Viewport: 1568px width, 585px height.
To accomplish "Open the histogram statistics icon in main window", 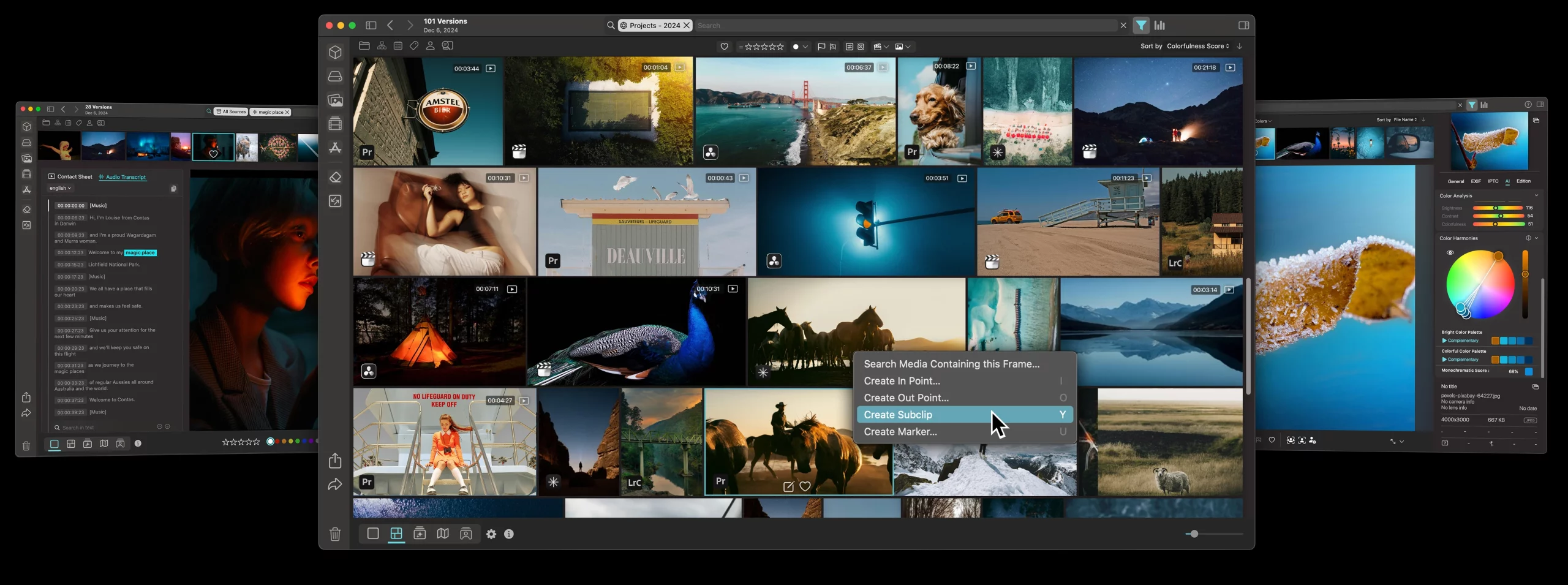I will tap(1159, 25).
